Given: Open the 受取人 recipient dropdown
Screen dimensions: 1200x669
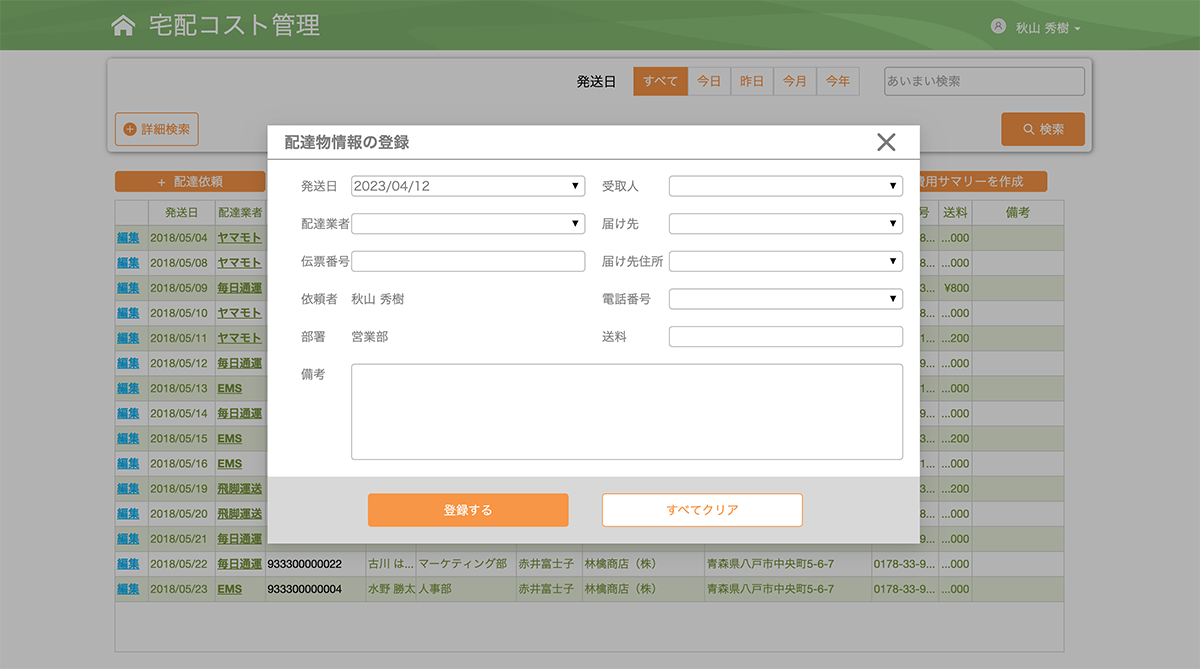Looking at the screenshot, I should (785, 185).
